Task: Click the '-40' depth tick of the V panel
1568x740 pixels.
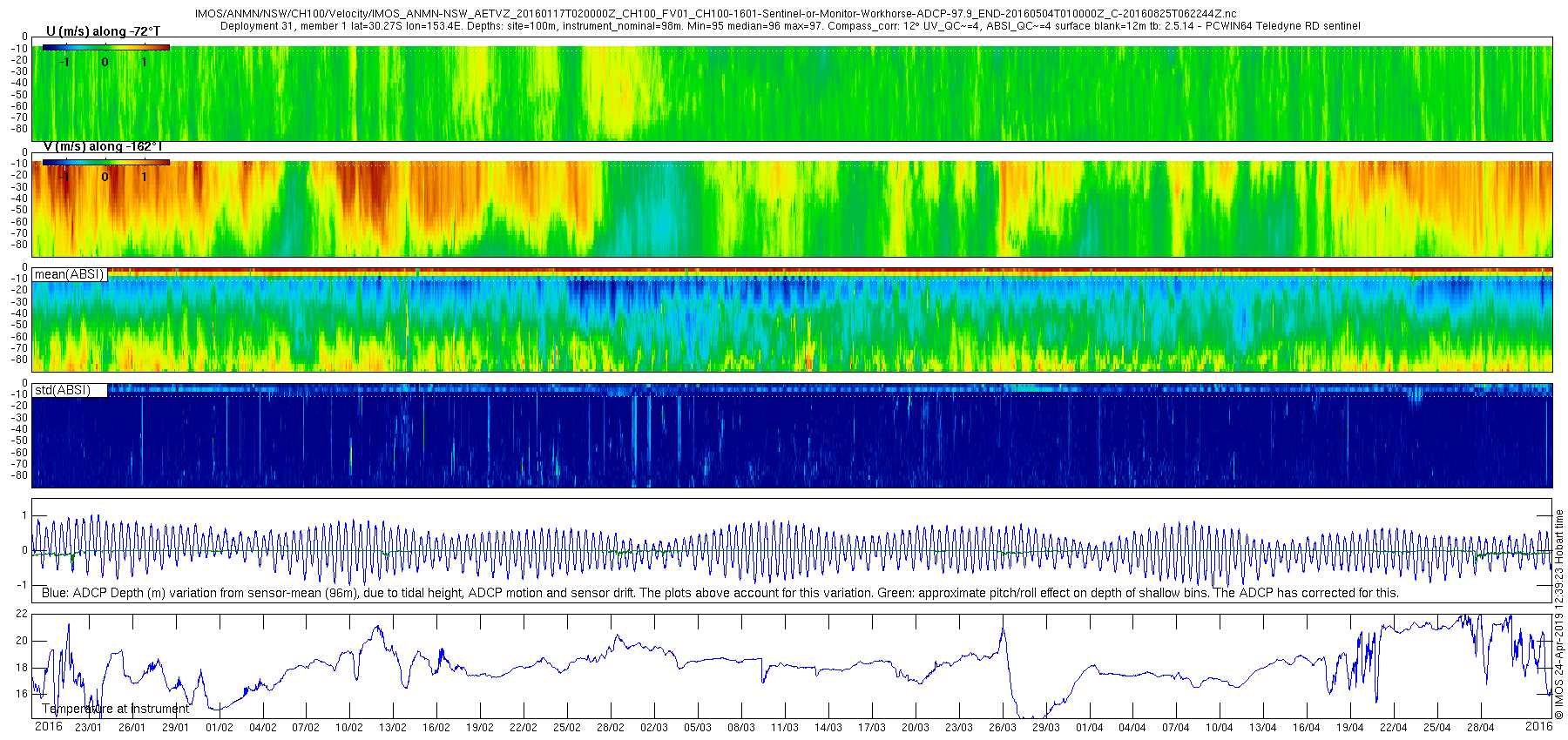Action: click(x=20, y=198)
